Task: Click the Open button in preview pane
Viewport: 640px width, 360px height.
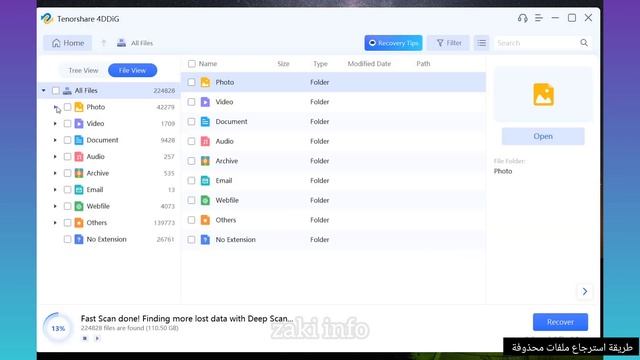Action: (x=543, y=136)
